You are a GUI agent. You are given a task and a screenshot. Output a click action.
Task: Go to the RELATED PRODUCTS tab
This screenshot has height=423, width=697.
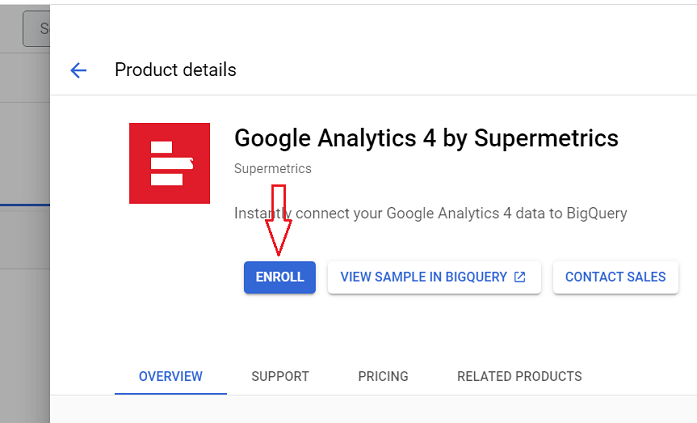[519, 377]
